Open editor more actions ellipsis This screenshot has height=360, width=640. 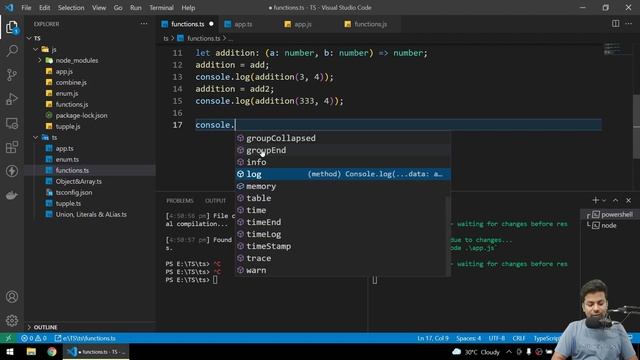click(x=629, y=24)
